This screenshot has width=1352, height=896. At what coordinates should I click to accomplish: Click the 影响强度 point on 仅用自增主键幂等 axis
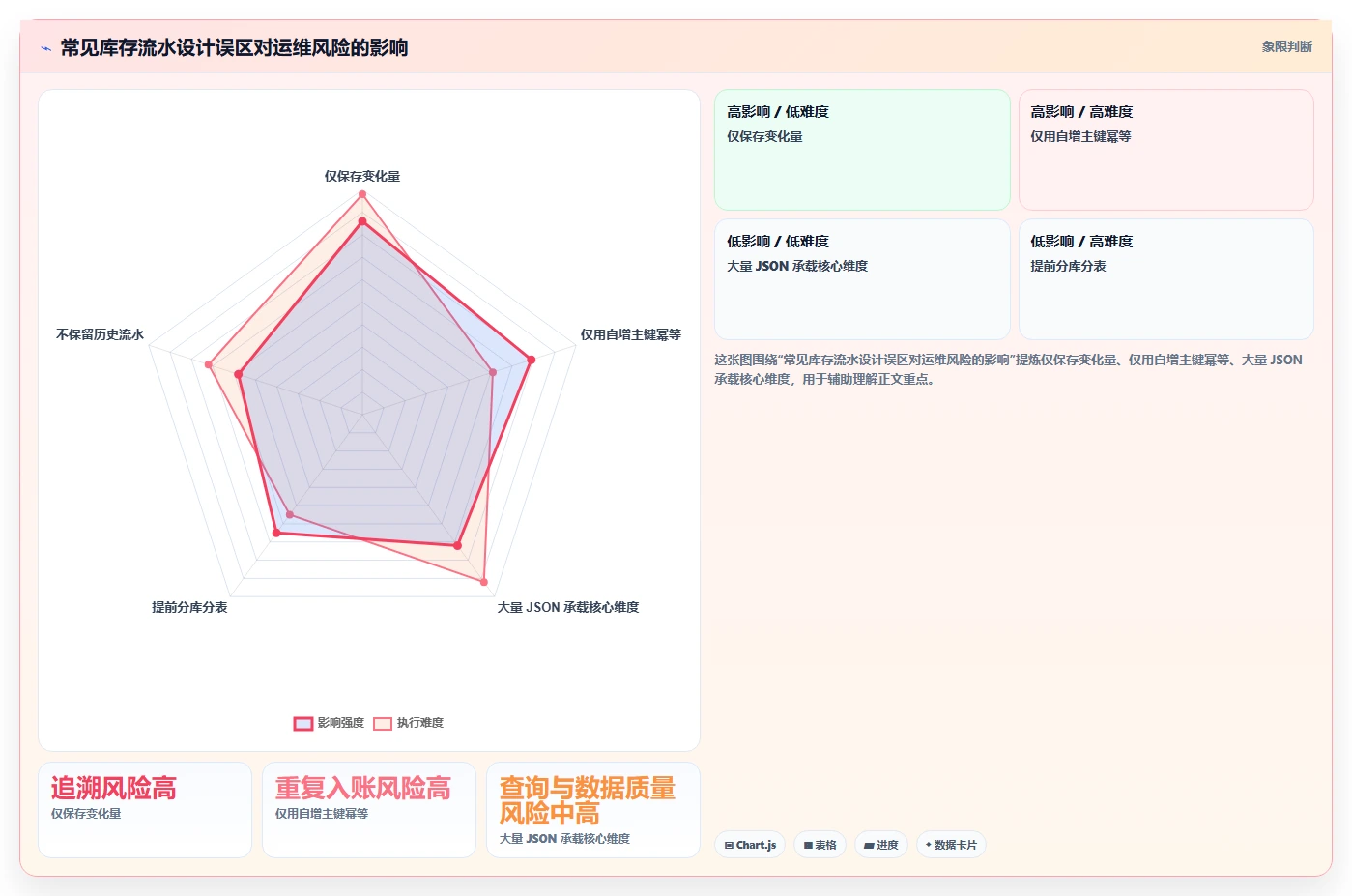pos(531,361)
